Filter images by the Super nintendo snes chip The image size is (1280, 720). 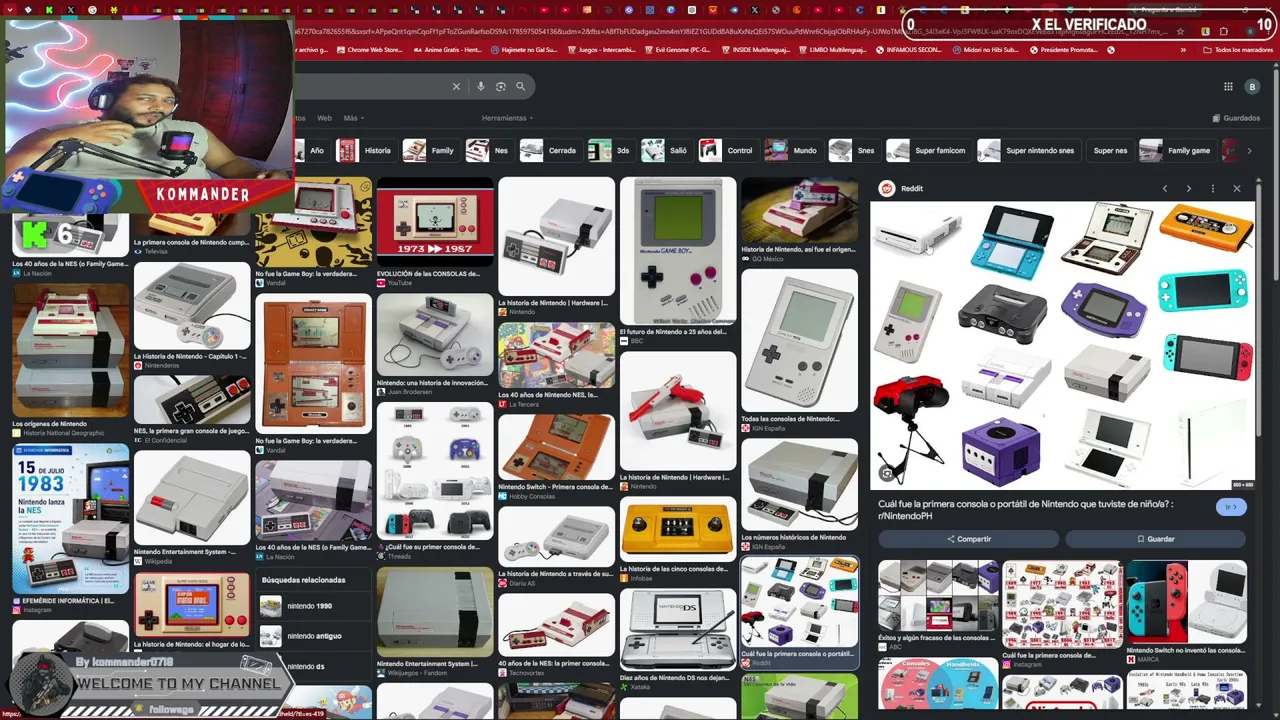[x=1027, y=151]
